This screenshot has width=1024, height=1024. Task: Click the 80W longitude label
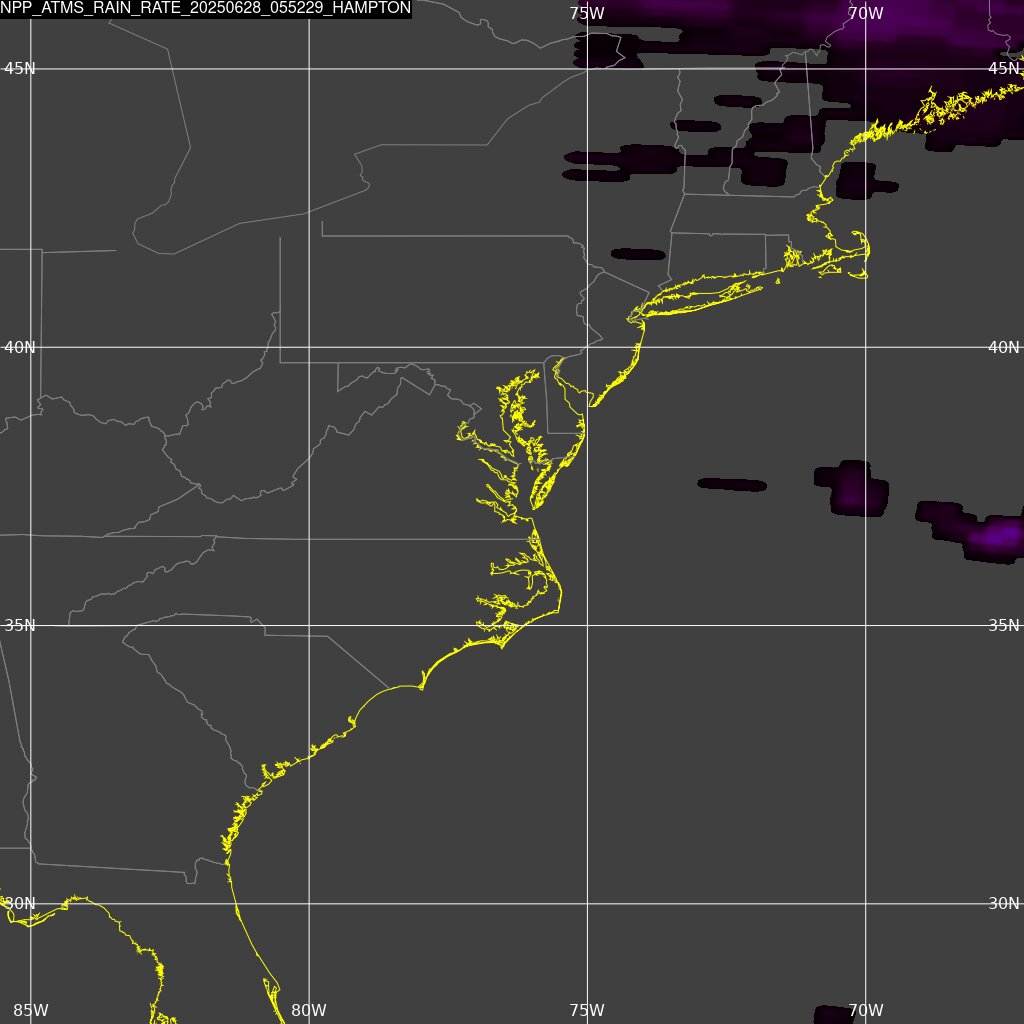pyautogui.click(x=309, y=1010)
